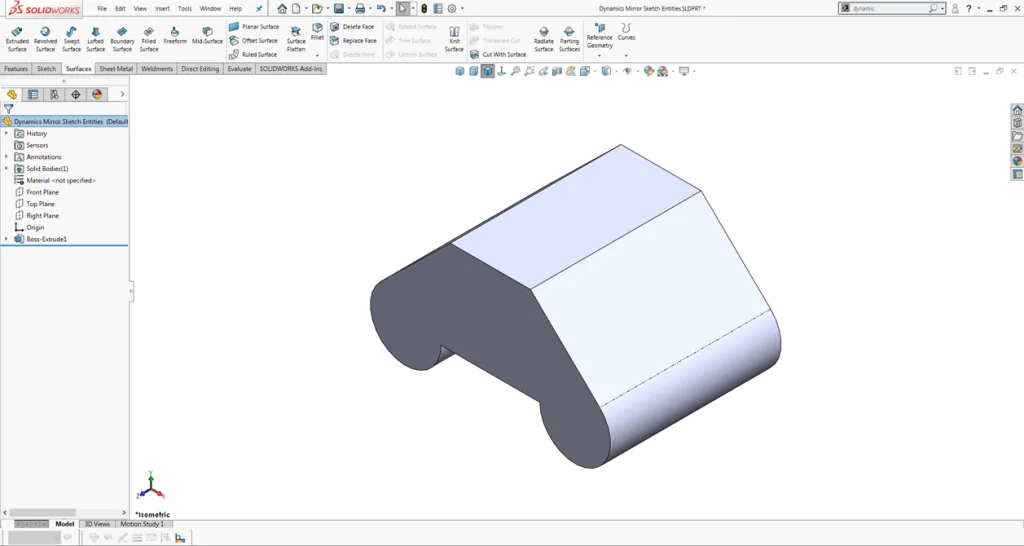
Task: Select the Freeform tool
Action: (175, 35)
